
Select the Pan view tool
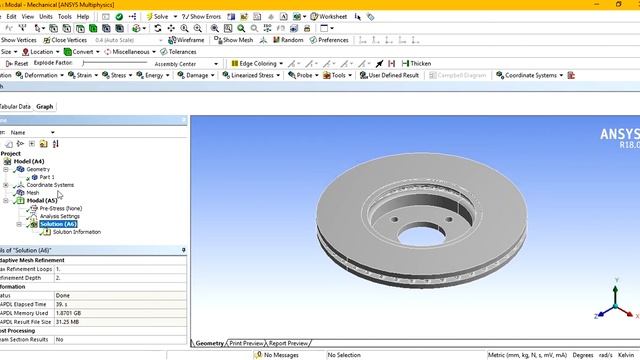tap(171, 28)
